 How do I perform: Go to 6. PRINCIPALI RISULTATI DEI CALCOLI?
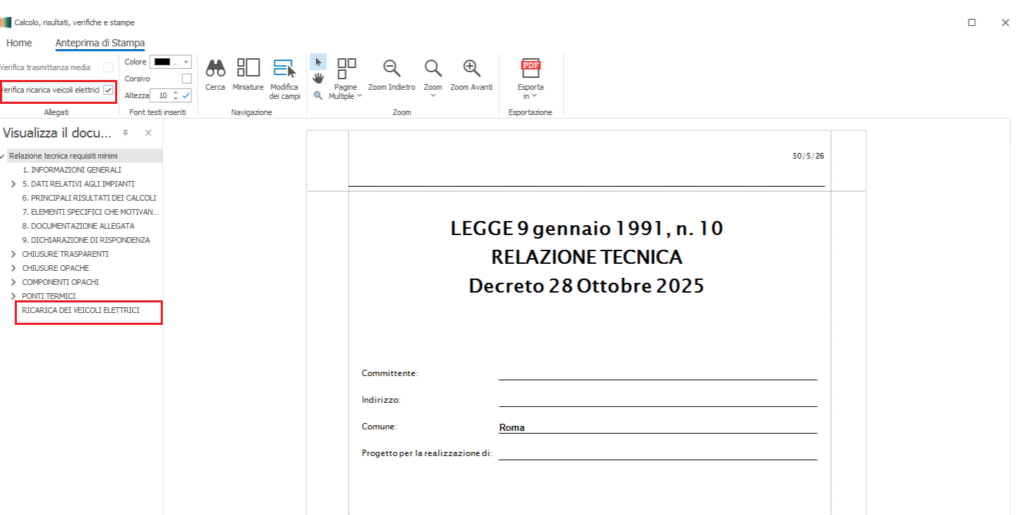89,198
